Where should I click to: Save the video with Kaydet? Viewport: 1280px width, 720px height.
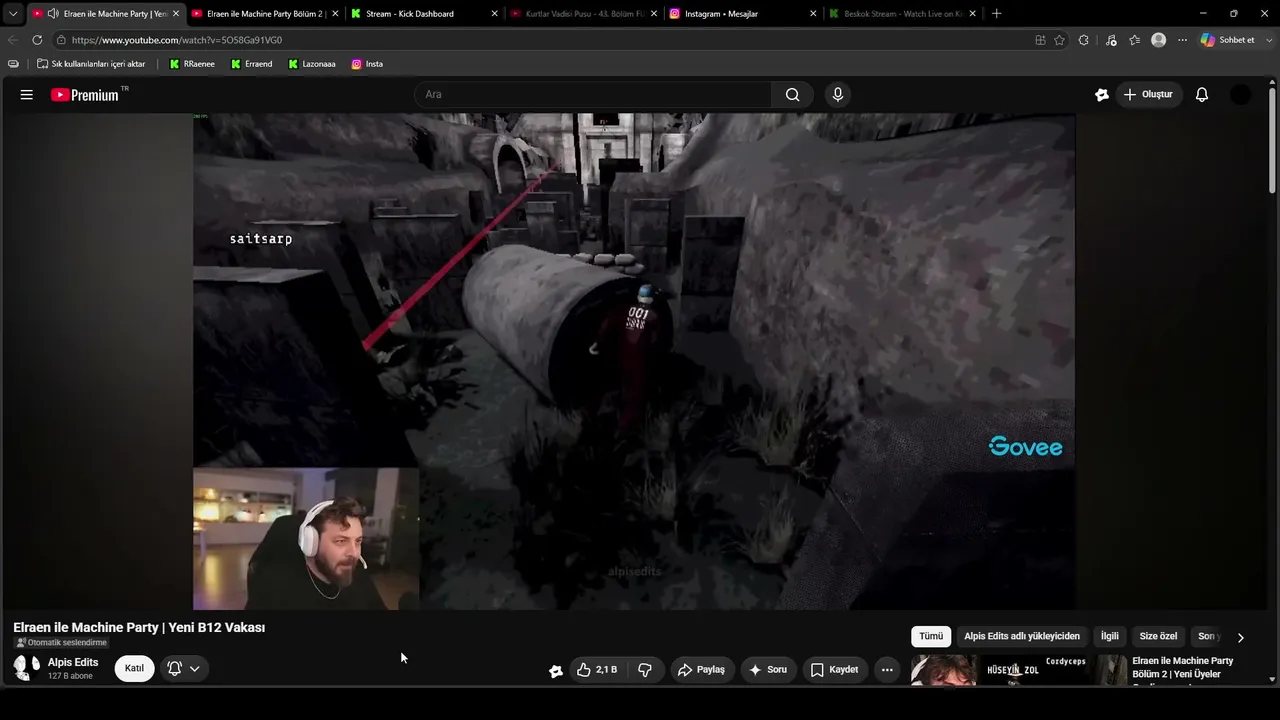click(x=834, y=670)
